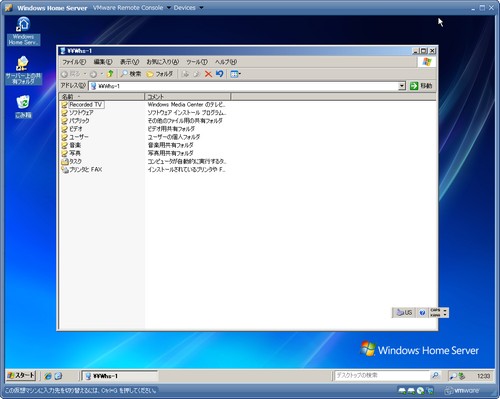Open the お気に入り(A) menu
This screenshot has height=399, width=500.
[x=163, y=62]
